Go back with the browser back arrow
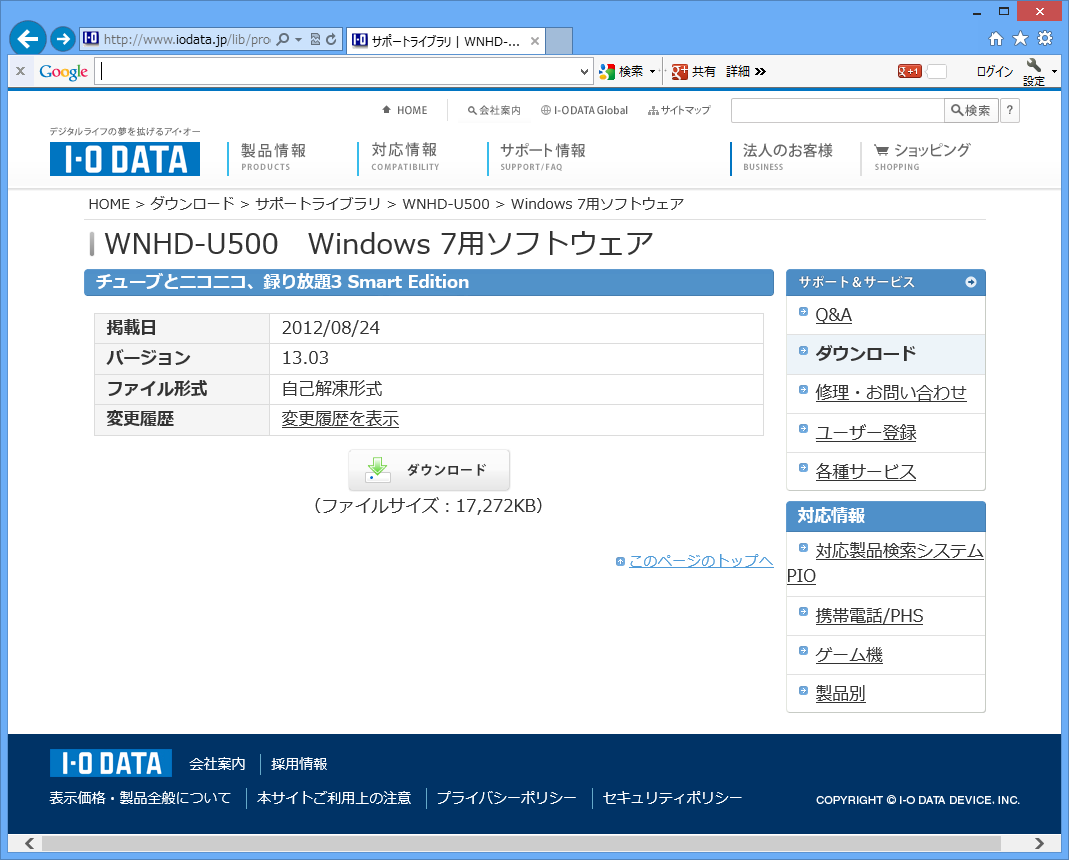This screenshot has height=860, width=1069. [27, 39]
